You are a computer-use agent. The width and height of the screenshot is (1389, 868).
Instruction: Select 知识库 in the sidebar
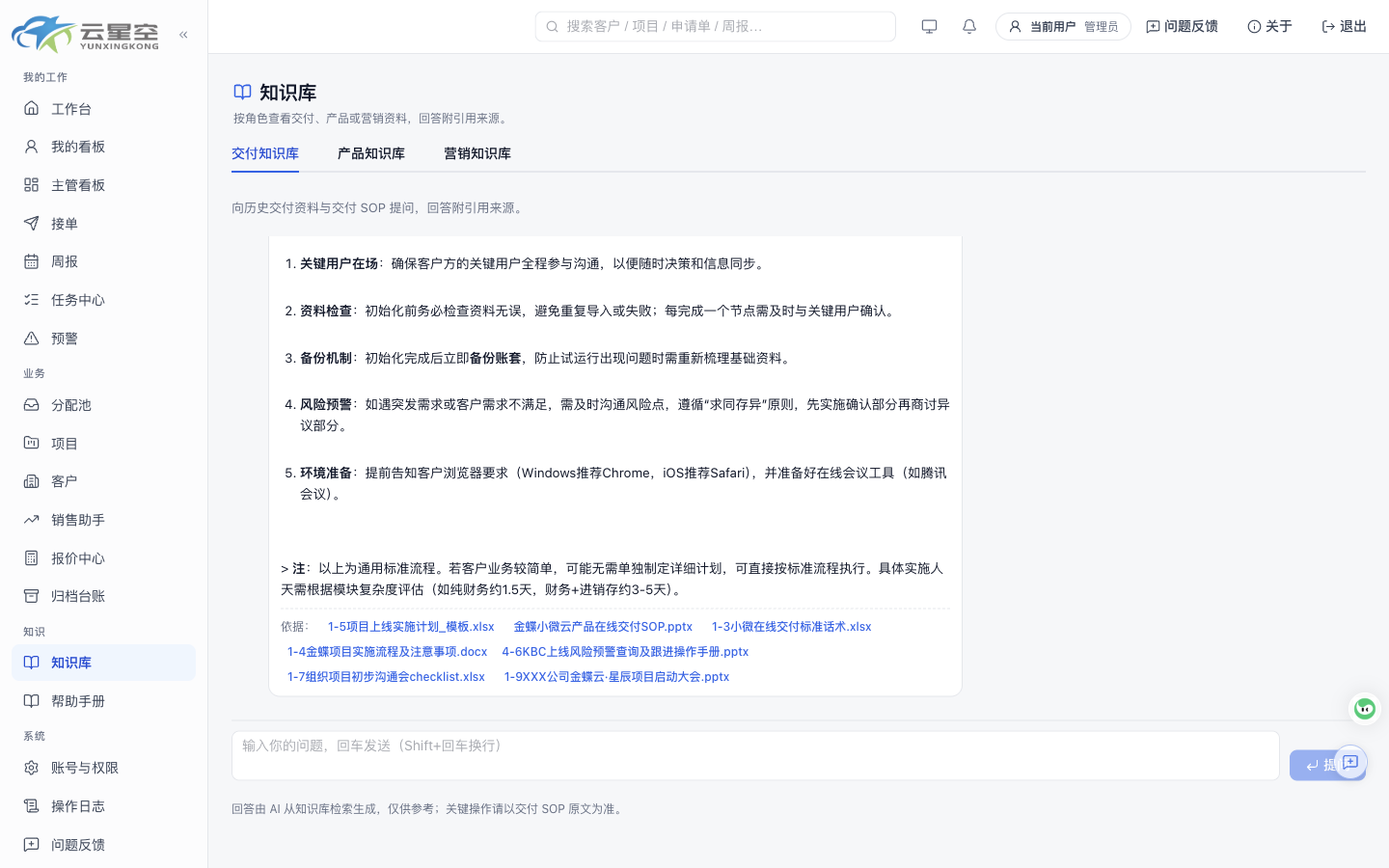point(103,663)
